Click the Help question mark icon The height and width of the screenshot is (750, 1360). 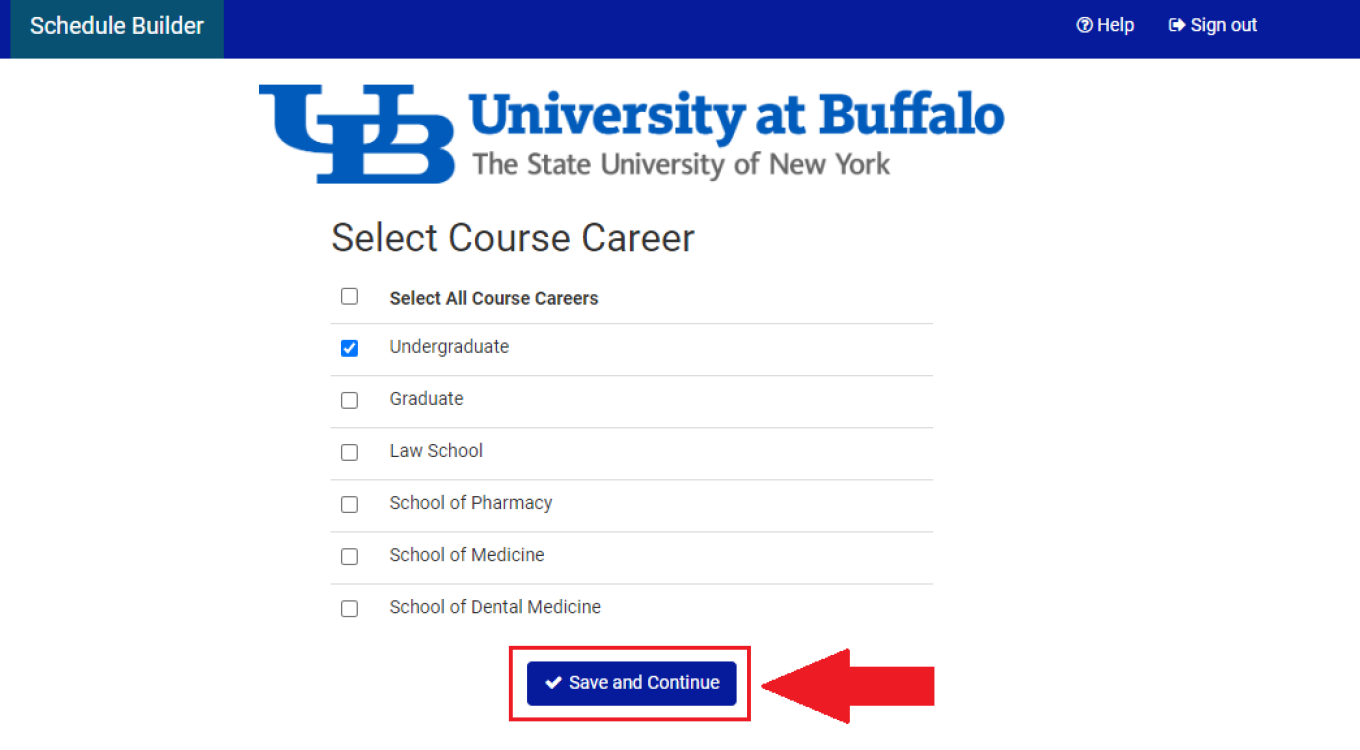point(1083,24)
